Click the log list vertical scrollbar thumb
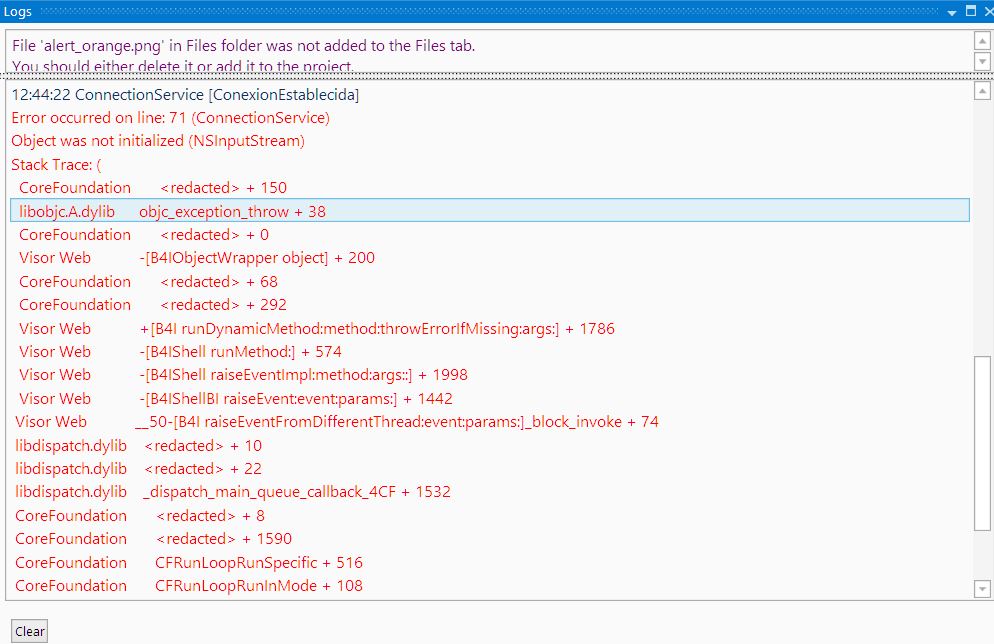 (982, 443)
